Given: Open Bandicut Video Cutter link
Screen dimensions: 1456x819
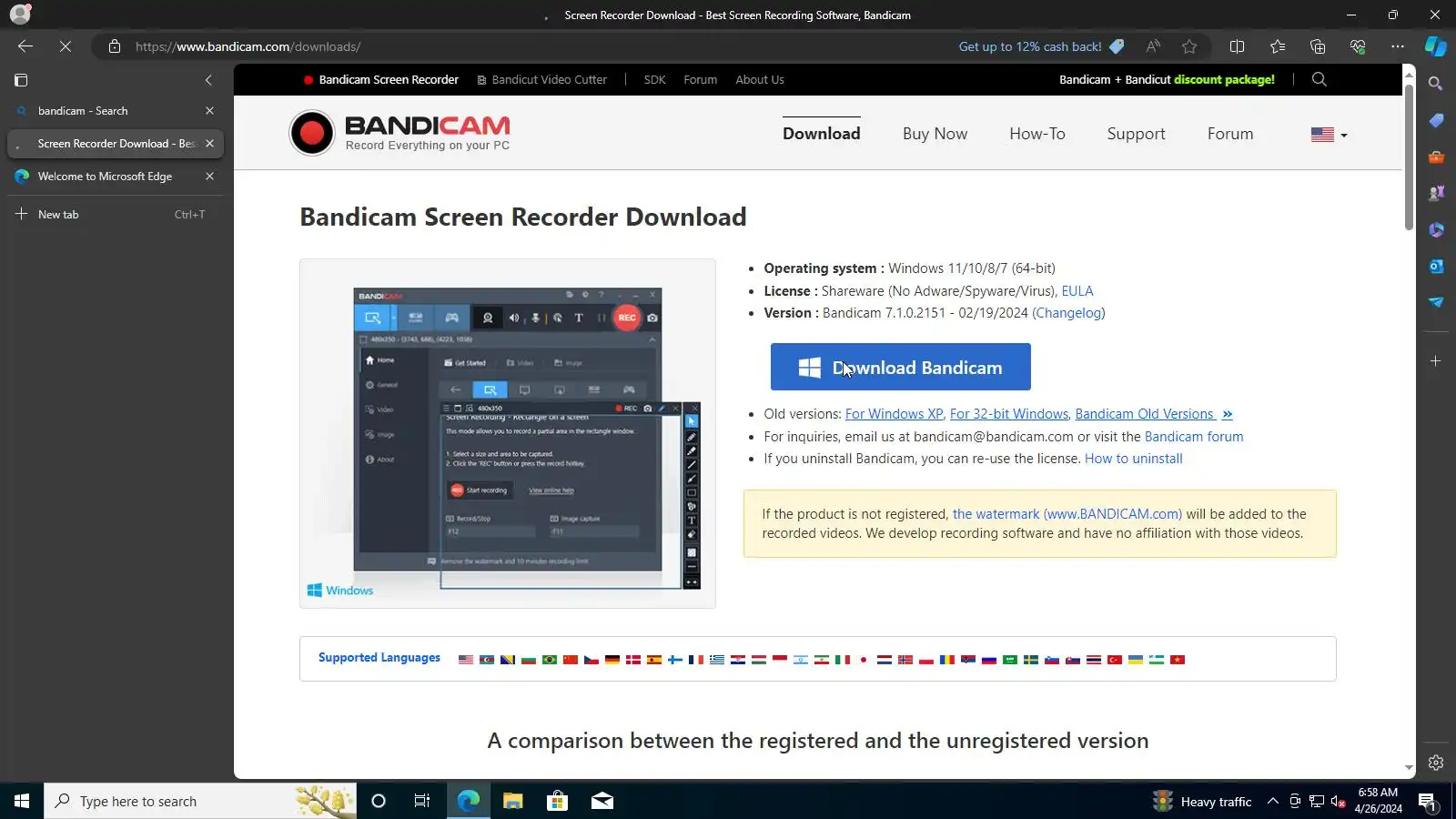Looking at the screenshot, I should [542, 80].
